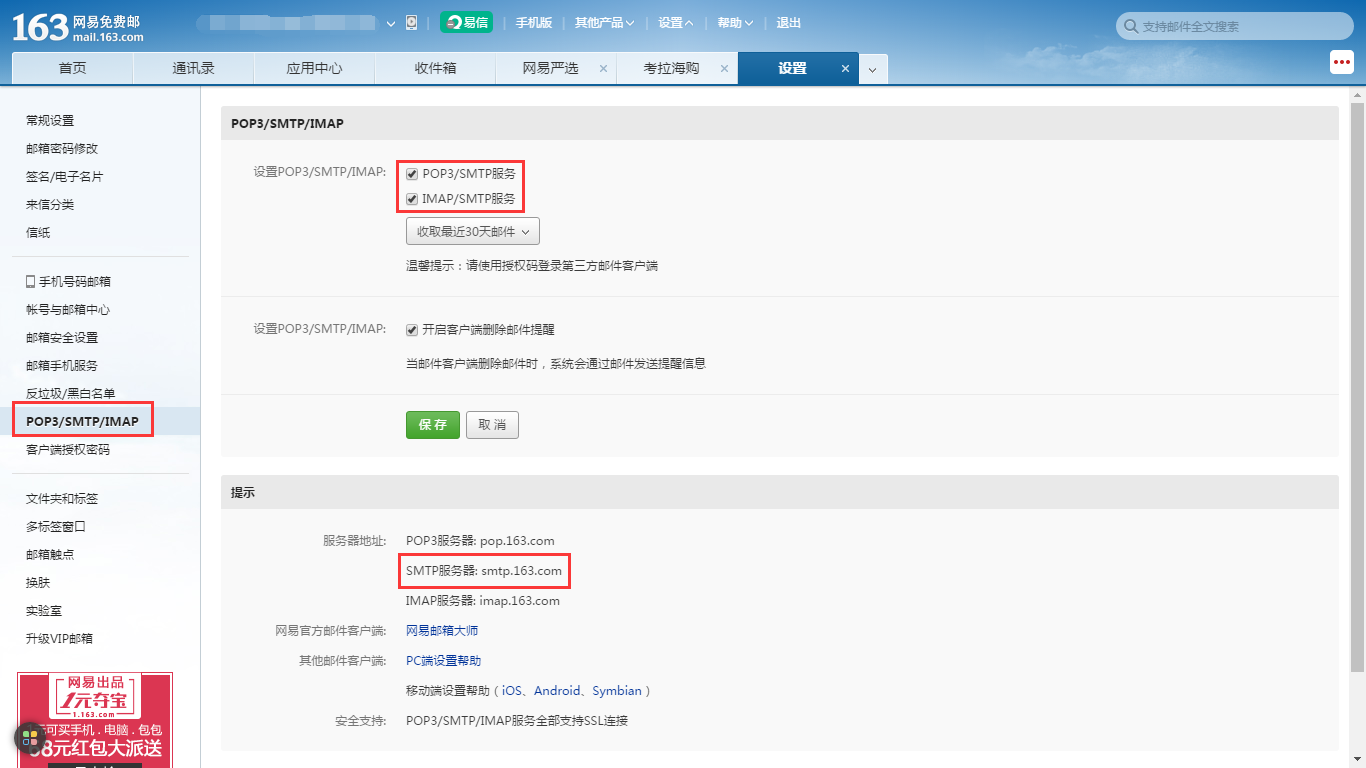The height and width of the screenshot is (768, 1366).
Task: Switch to the 首页 tab
Action: tap(72, 69)
